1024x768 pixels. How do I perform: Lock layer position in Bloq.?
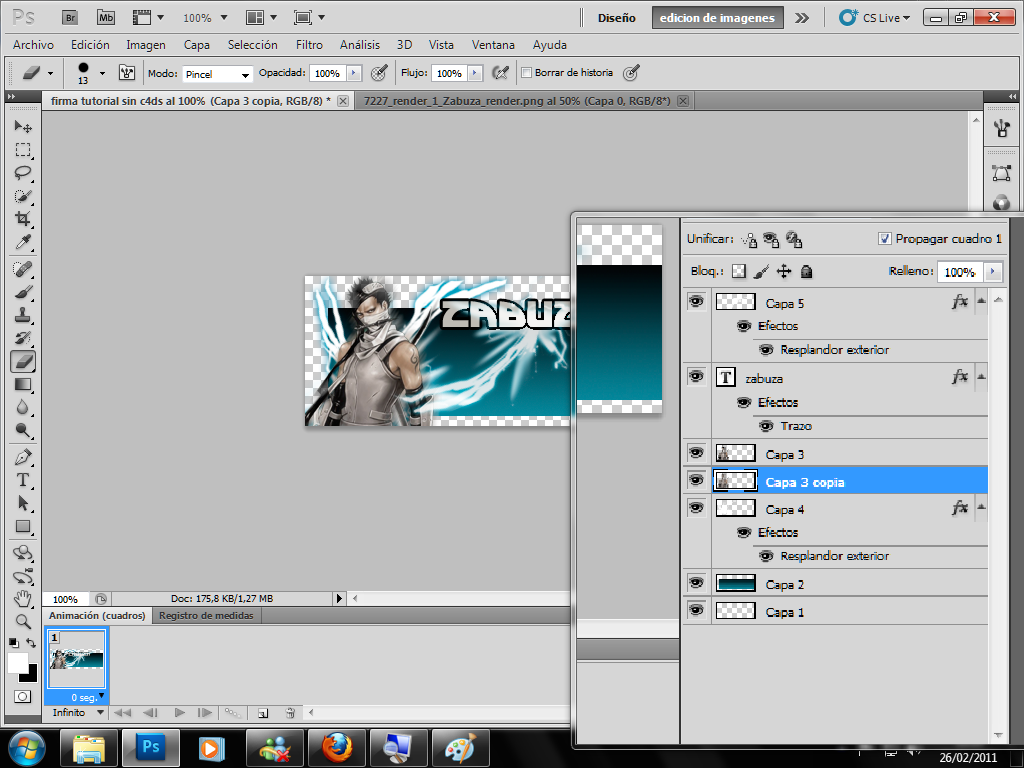point(784,271)
